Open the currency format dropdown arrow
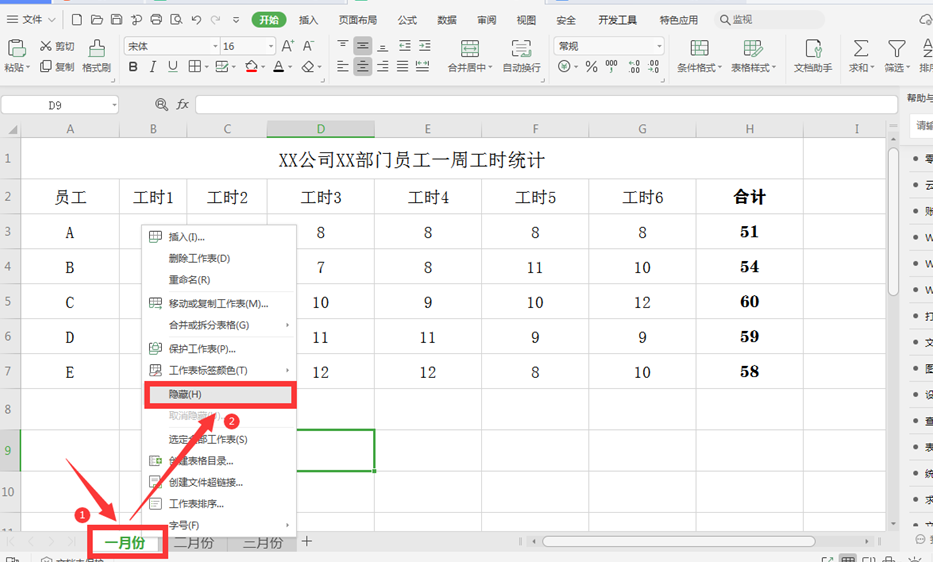933x562 pixels. point(576,67)
